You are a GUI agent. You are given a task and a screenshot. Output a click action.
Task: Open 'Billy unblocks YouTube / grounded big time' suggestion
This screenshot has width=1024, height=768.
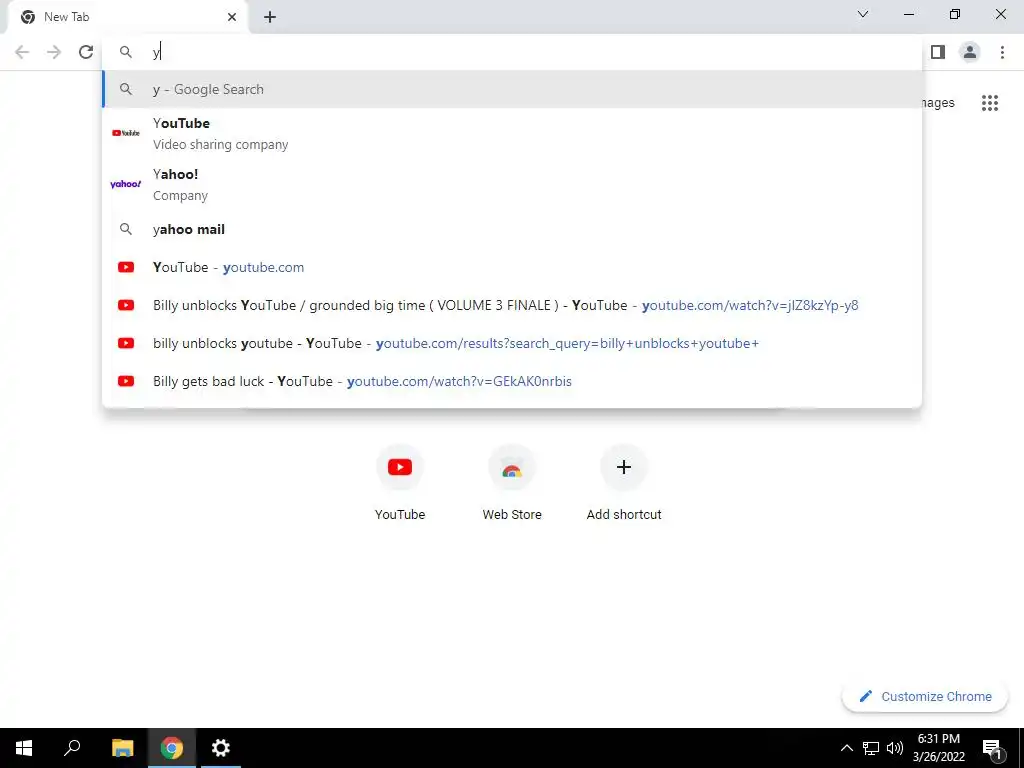point(512,305)
